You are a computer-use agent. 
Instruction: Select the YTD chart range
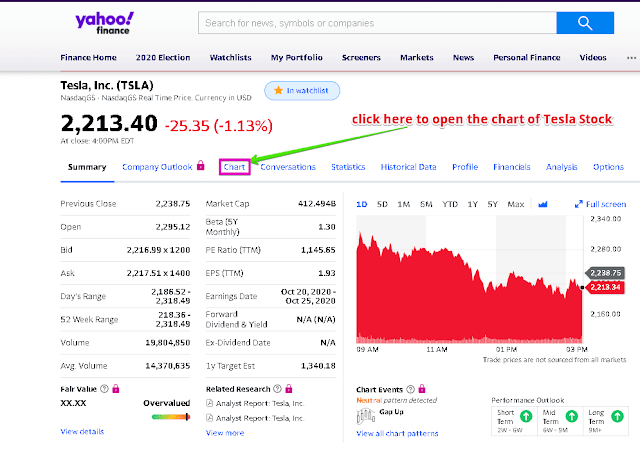[x=450, y=204]
